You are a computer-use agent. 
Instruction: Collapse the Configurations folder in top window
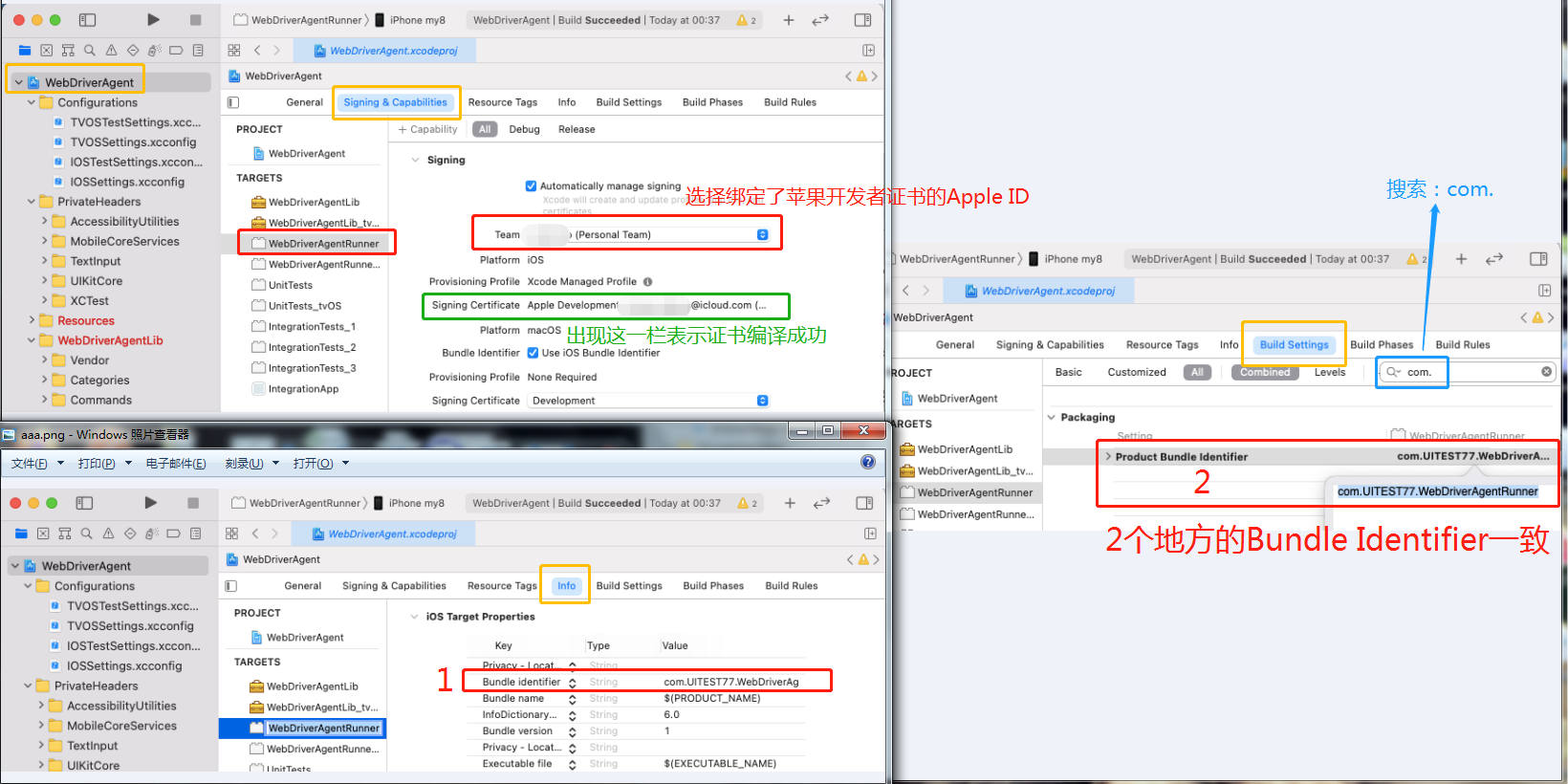[x=32, y=102]
